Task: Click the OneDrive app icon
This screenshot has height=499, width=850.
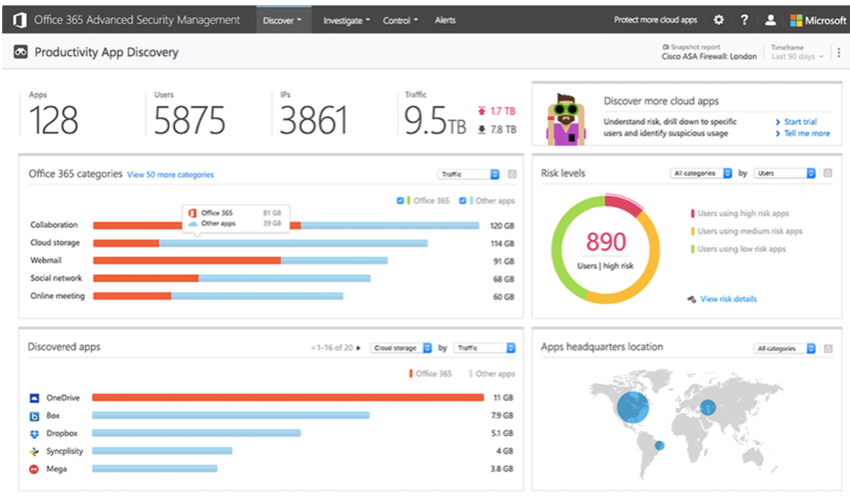Action: (x=34, y=397)
